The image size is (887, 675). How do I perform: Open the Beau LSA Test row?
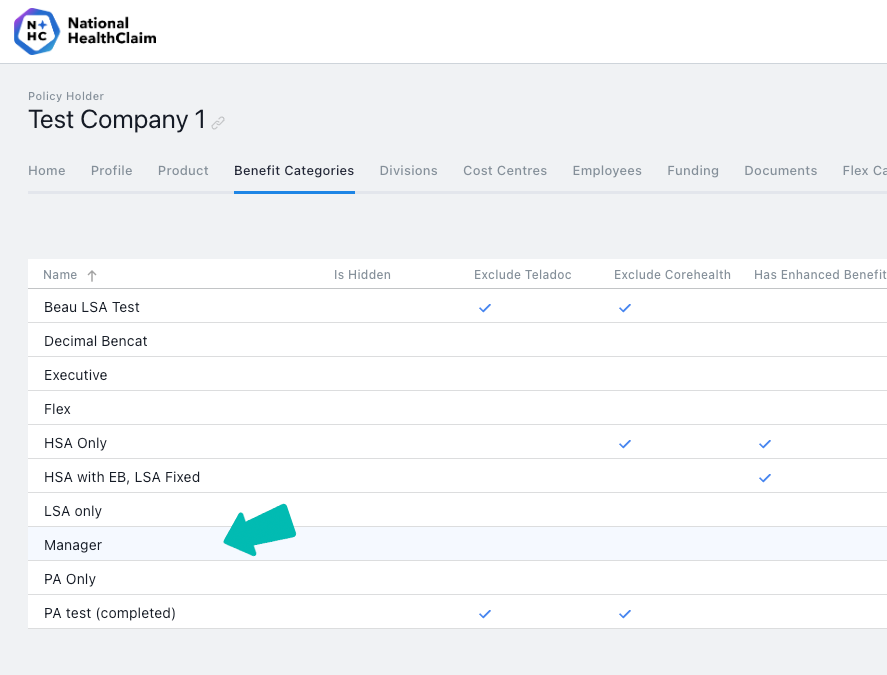(x=457, y=306)
